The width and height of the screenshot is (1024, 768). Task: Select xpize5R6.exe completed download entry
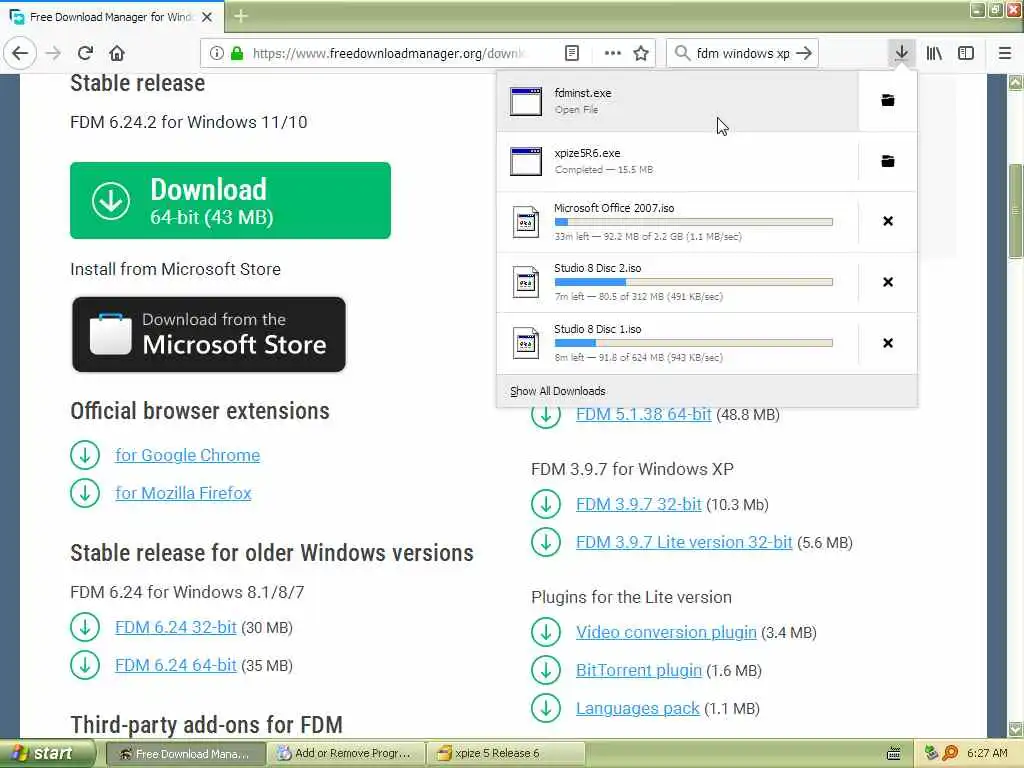[x=678, y=161]
